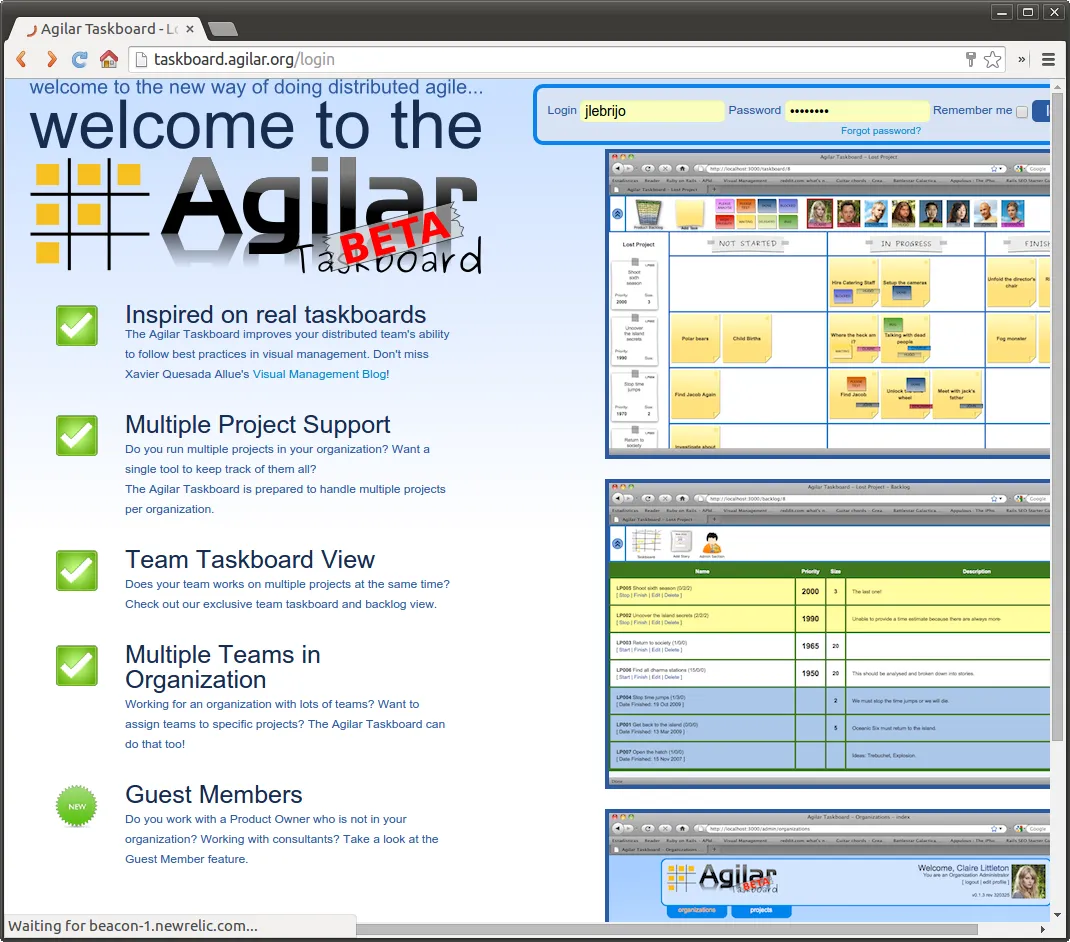Open the saved password key icon
This screenshot has height=942, width=1070.
(970, 59)
